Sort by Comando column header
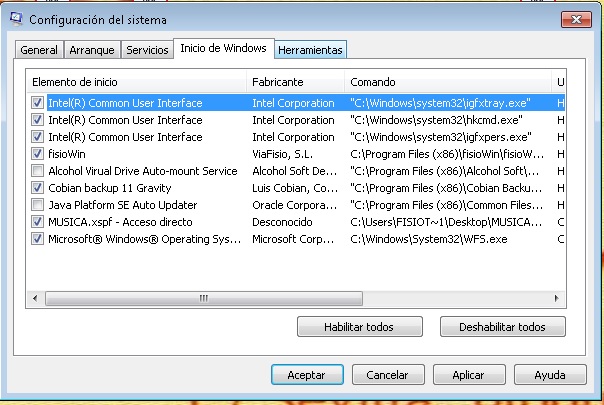 point(448,82)
